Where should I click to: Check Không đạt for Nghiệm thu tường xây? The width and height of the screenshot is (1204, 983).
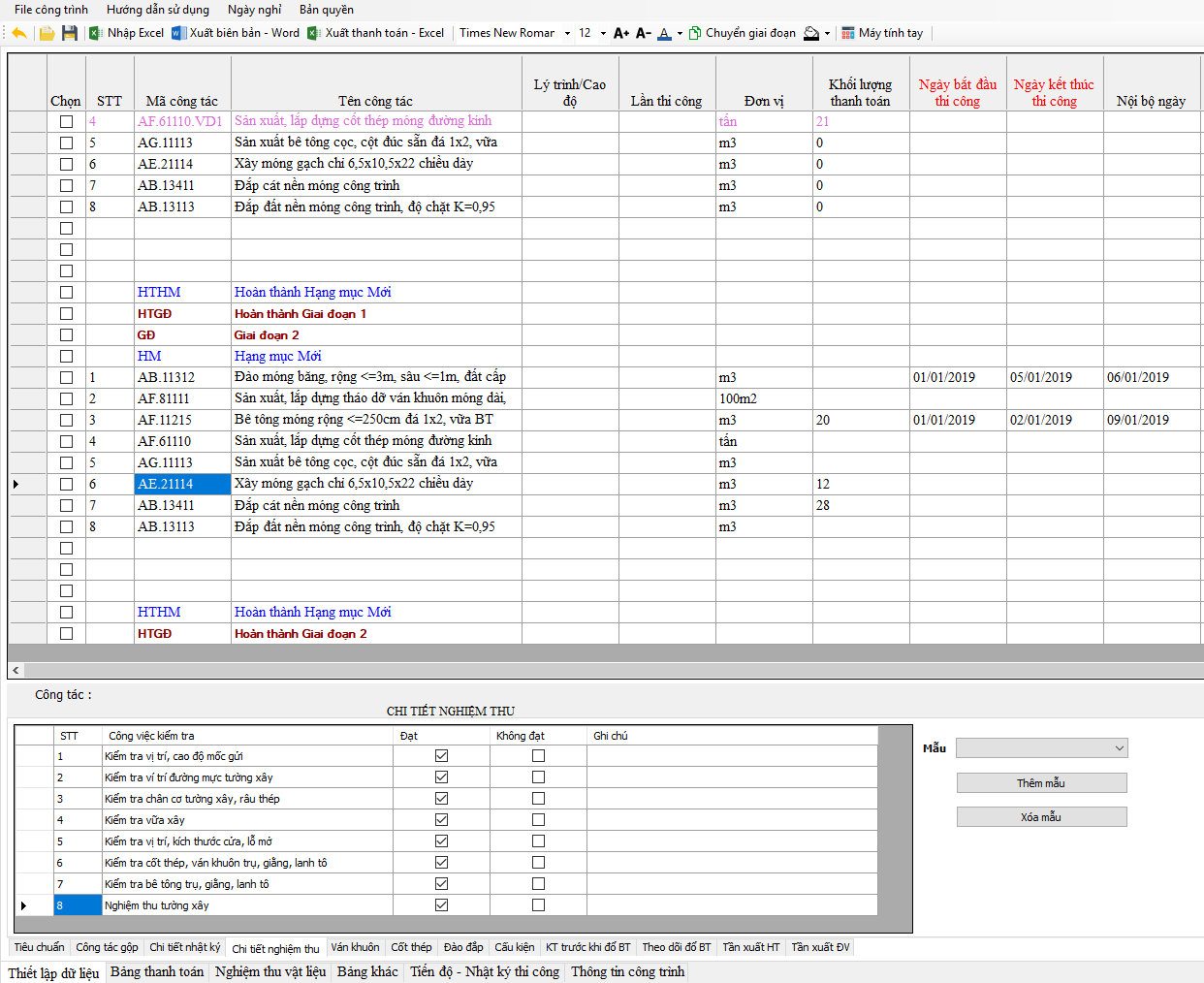(x=538, y=905)
